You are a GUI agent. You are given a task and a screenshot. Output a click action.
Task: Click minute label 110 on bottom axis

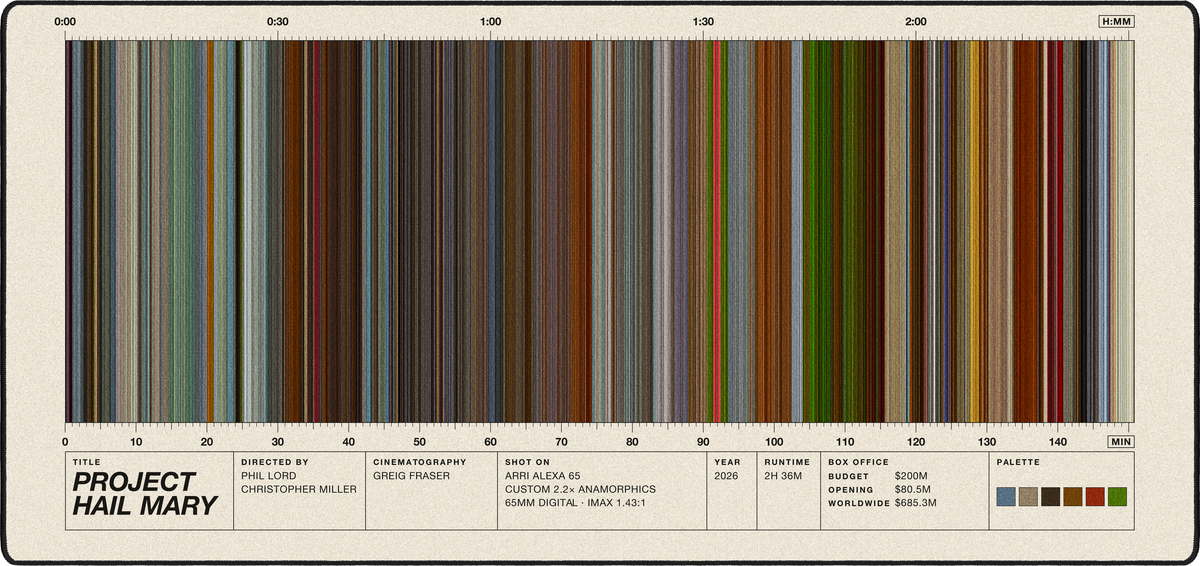point(845,441)
